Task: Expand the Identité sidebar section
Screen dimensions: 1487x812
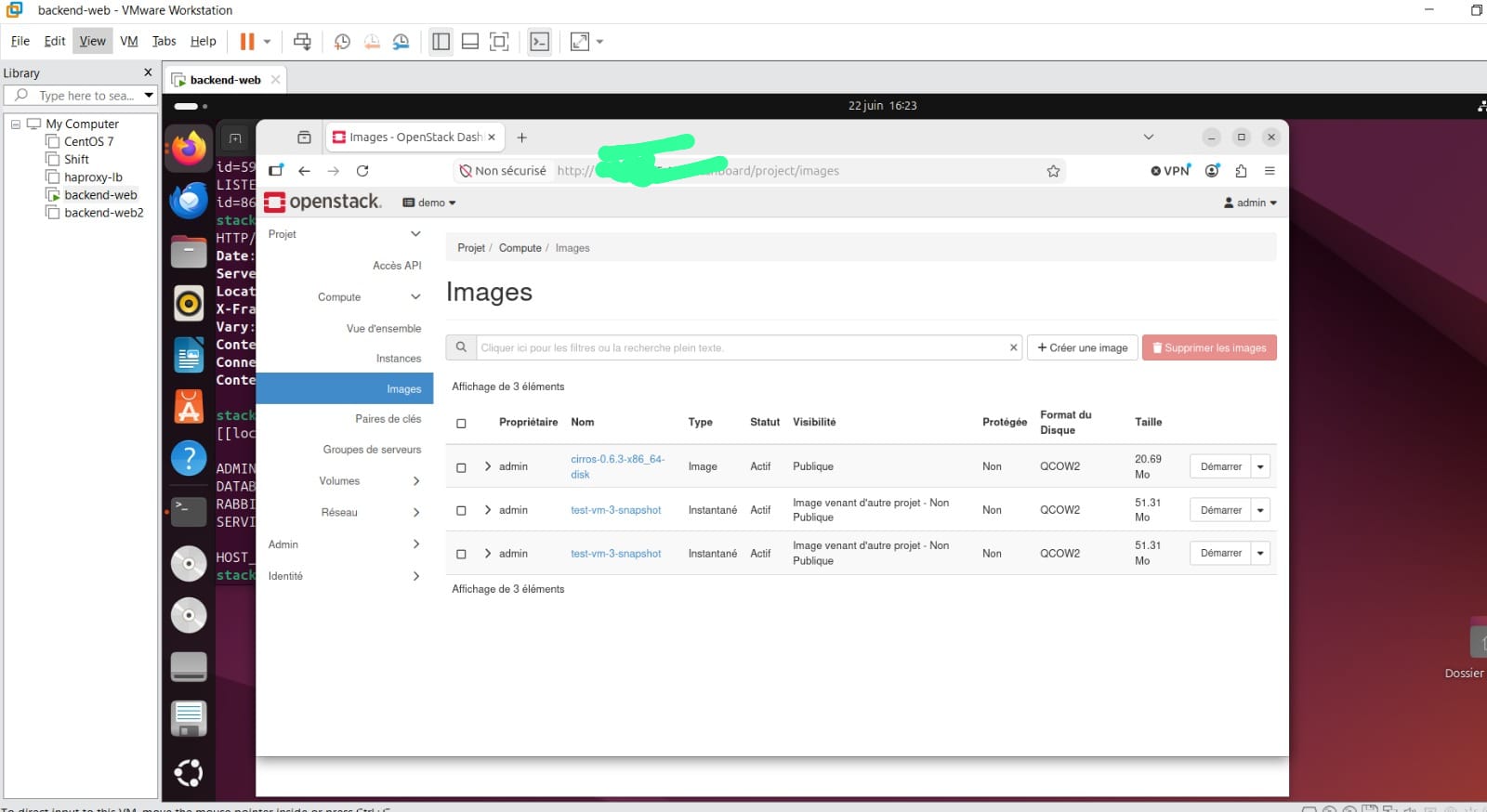Action: click(416, 576)
